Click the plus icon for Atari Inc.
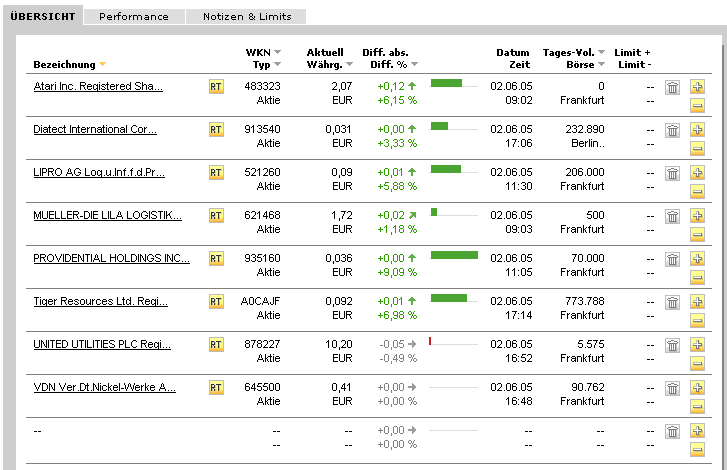Screen dimensions: 727x470 coord(697,87)
